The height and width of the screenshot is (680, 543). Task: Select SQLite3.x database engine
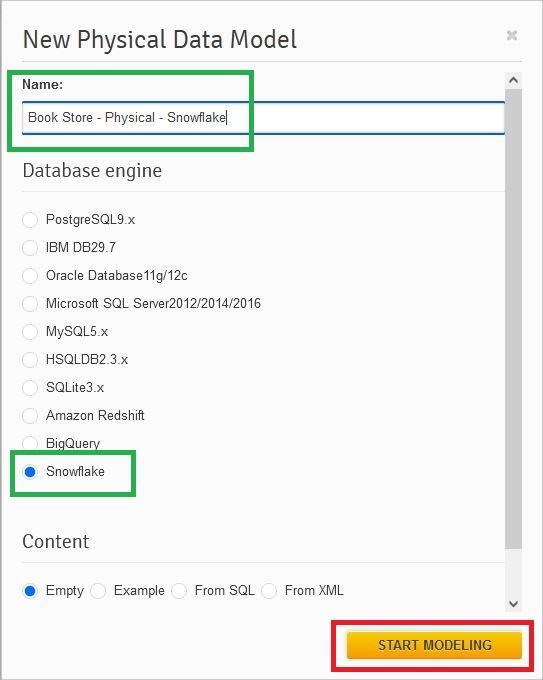[x=30, y=387]
